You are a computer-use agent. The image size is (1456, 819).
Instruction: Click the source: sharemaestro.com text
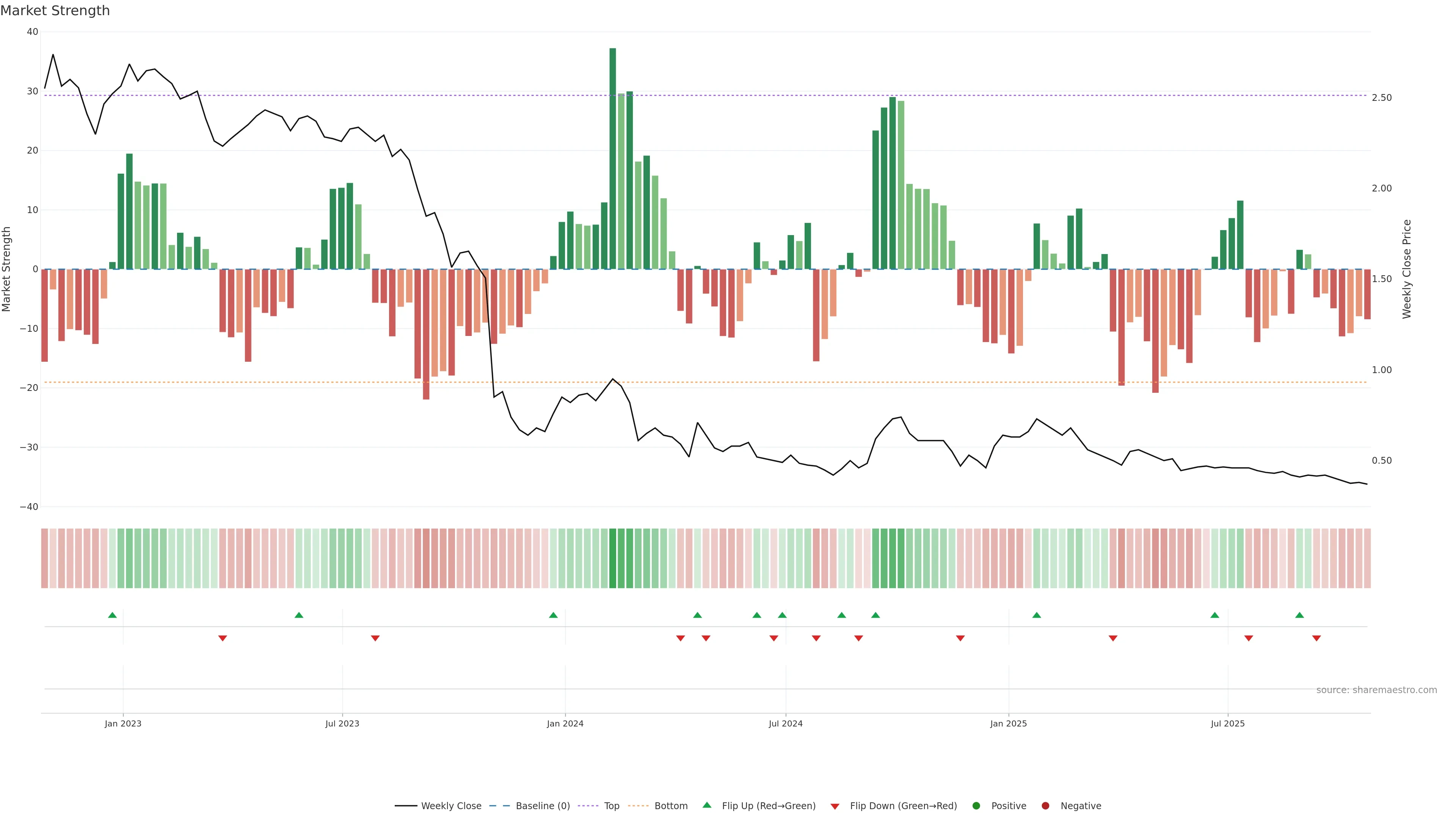point(1376,690)
